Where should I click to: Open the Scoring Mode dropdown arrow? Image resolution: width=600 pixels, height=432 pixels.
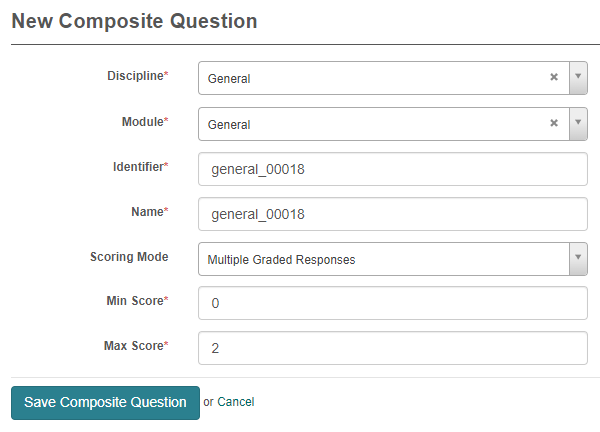tap(577, 258)
